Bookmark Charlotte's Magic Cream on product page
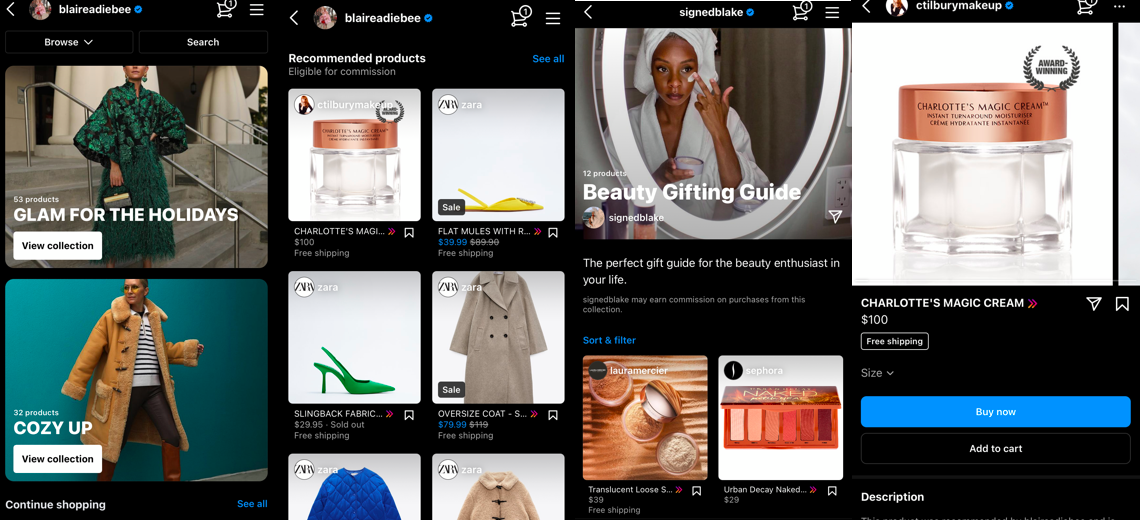This screenshot has height=520, width=1140. [x=1122, y=303]
